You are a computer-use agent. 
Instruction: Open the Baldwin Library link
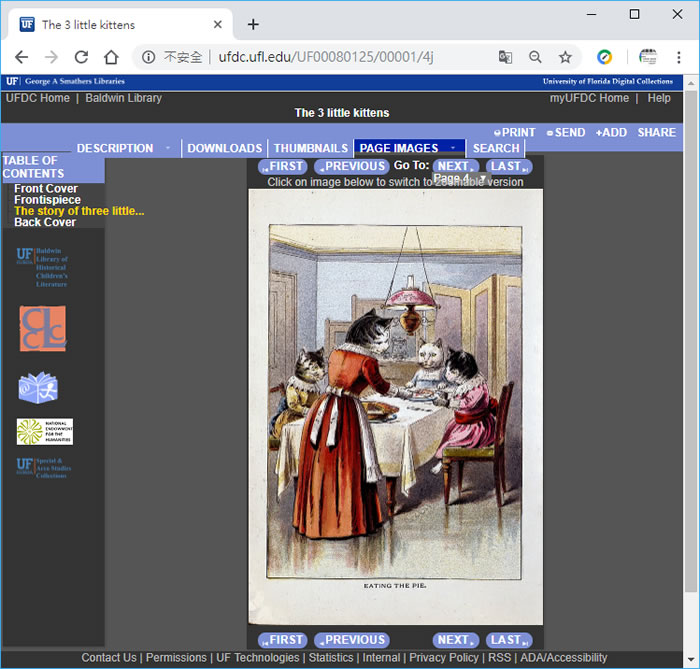(x=124, y=98)
